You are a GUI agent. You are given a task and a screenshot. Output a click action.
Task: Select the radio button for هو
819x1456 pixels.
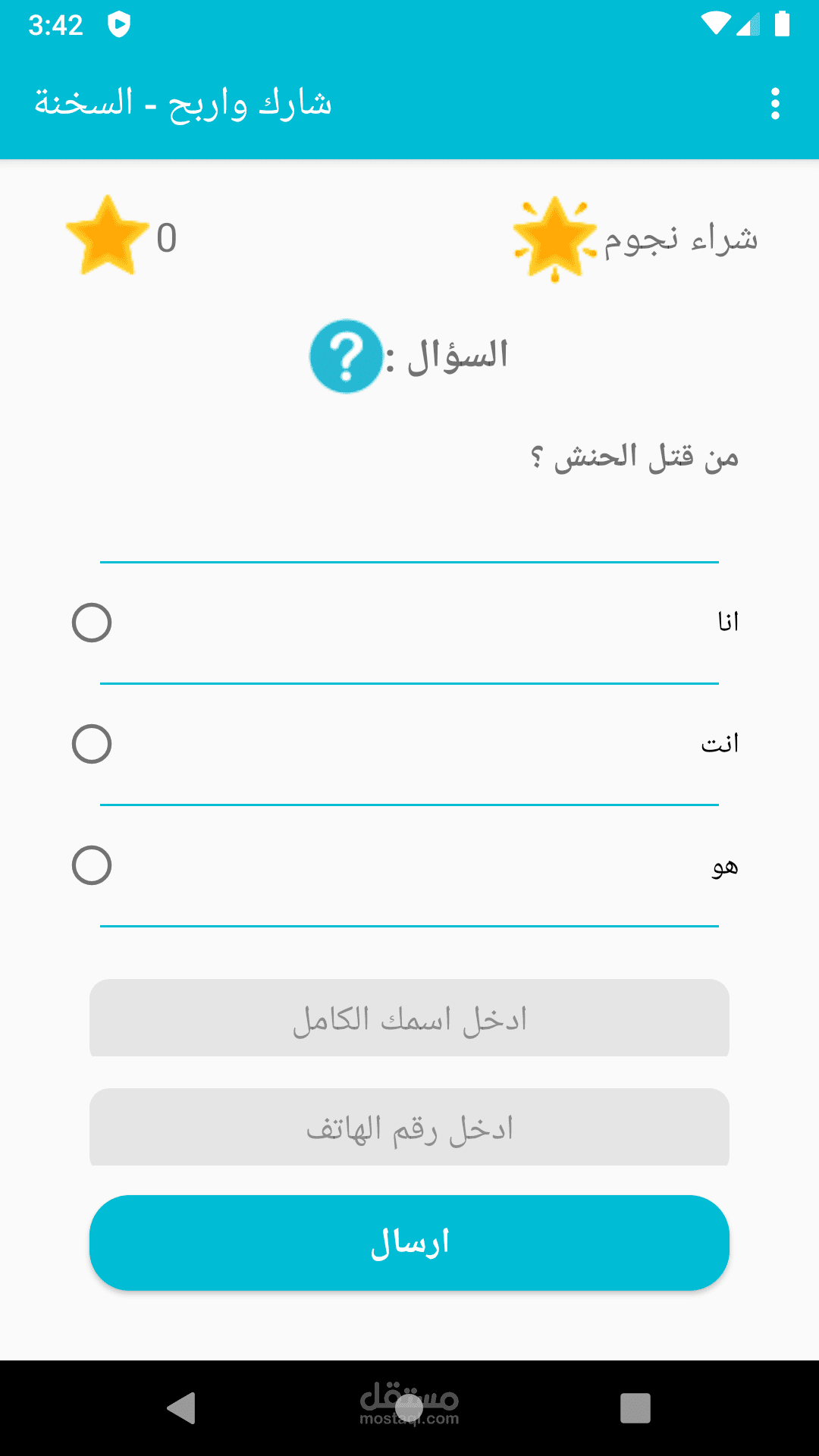(x=92, y=865)
